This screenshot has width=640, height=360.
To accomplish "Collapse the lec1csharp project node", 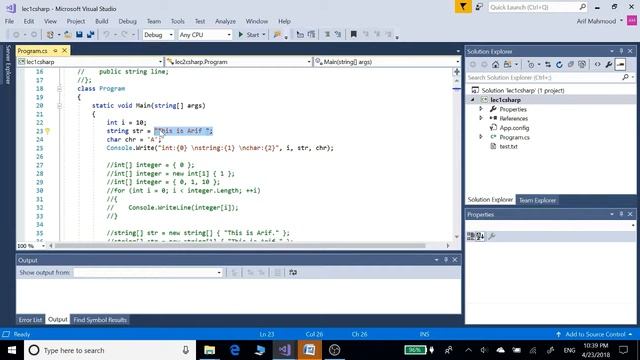I will [473, 100].
